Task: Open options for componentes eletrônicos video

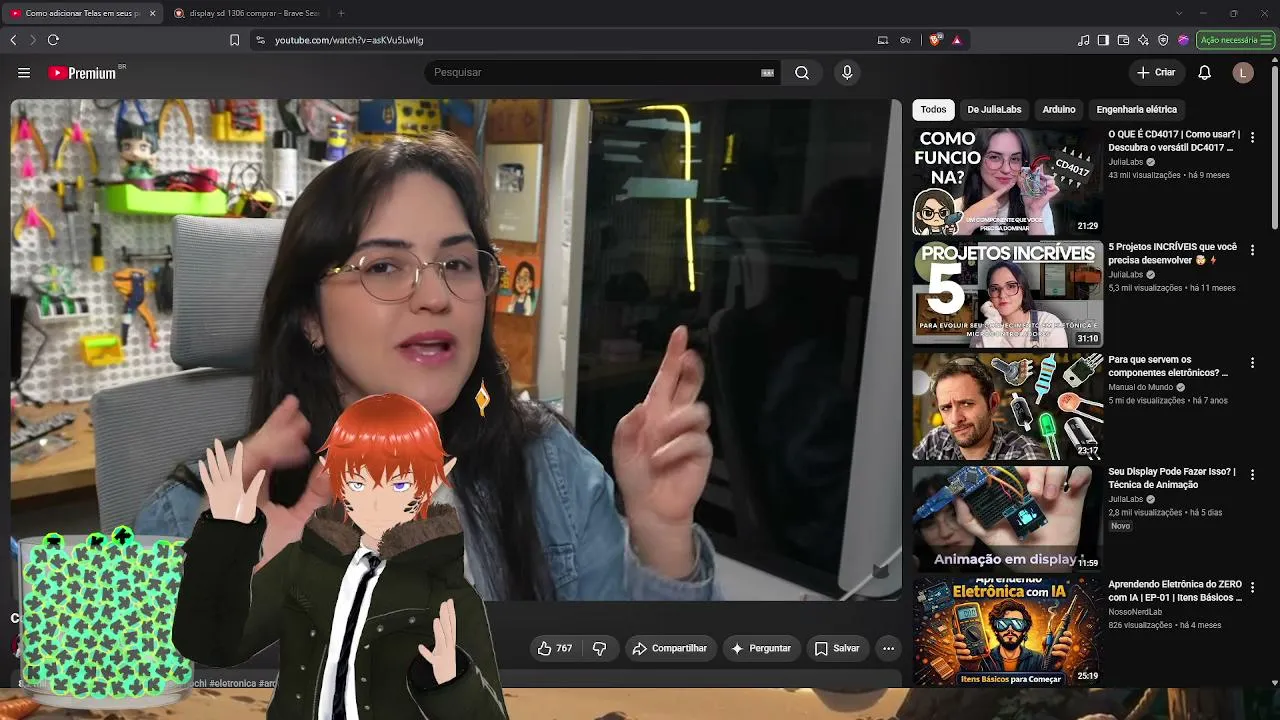Action: (1252, 362)
